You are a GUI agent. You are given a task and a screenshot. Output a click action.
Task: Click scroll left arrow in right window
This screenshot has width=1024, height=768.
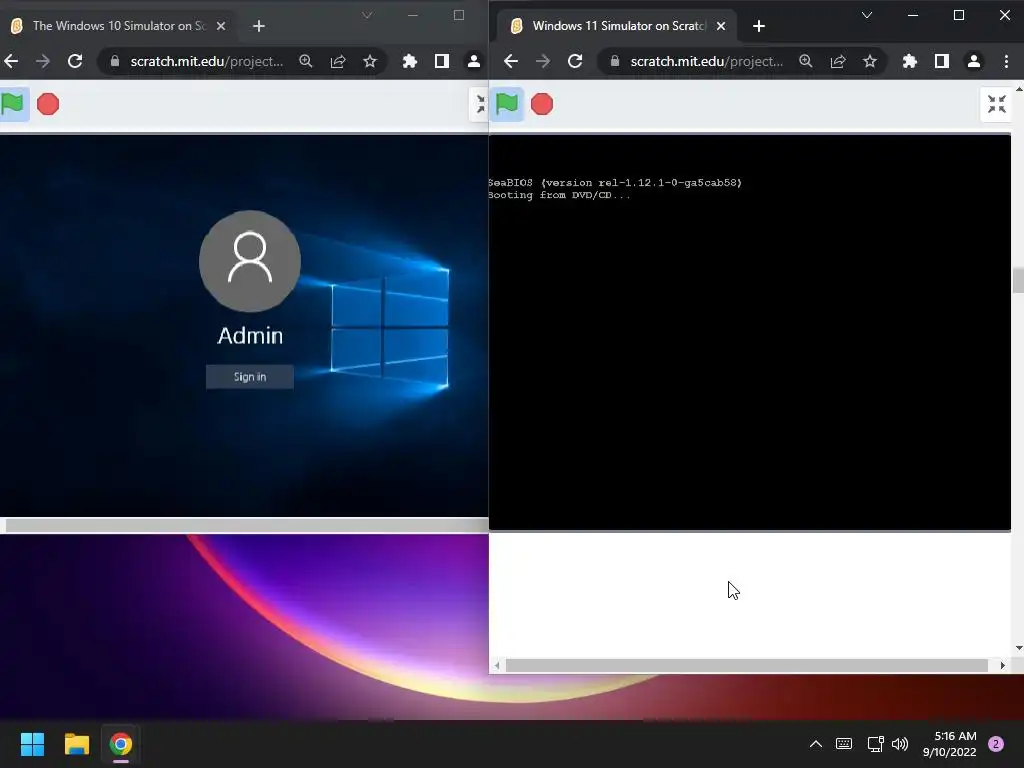[497, 665]
